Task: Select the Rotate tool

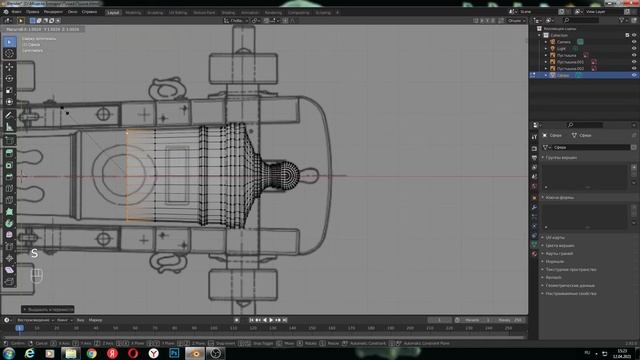Action: (9, 78)
